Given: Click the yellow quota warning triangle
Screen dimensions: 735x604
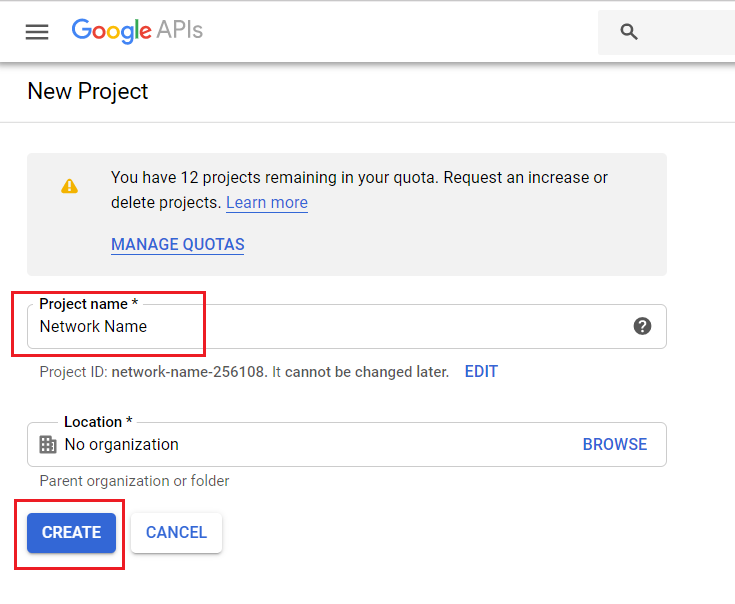Looking at the screenshot, I should (x=69, y=186).
